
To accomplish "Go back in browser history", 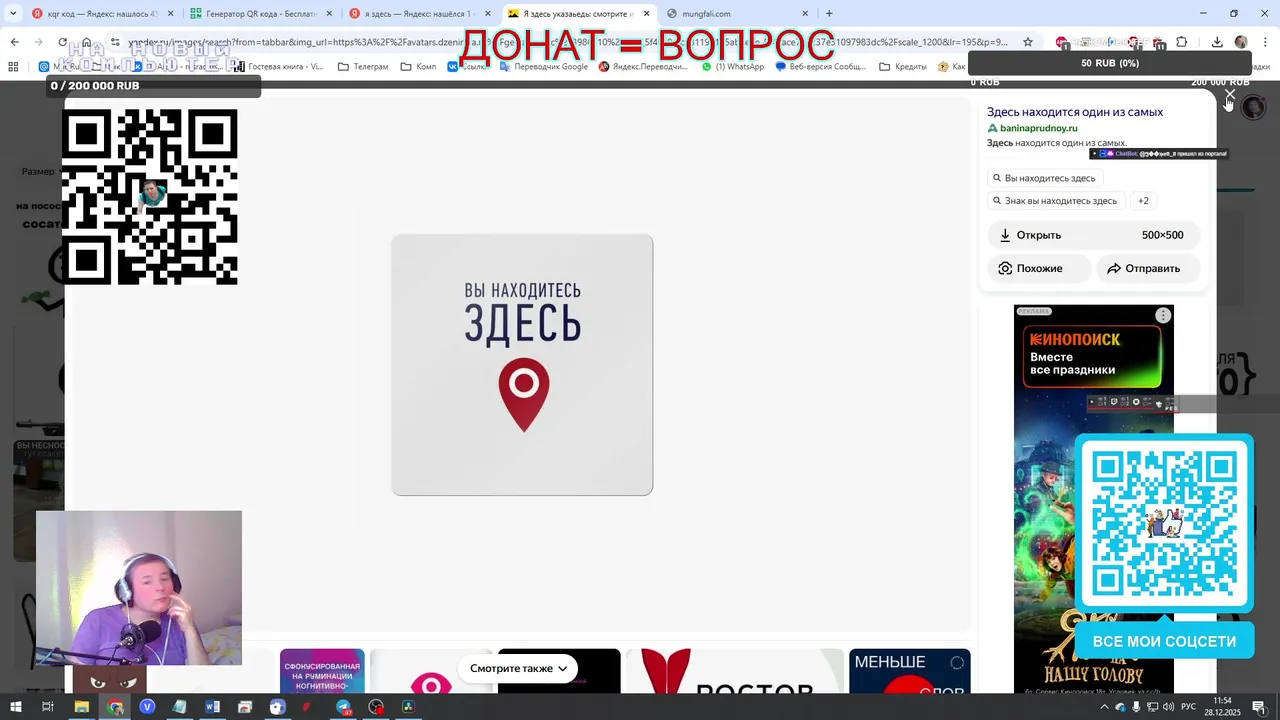I will pos(14,42).
